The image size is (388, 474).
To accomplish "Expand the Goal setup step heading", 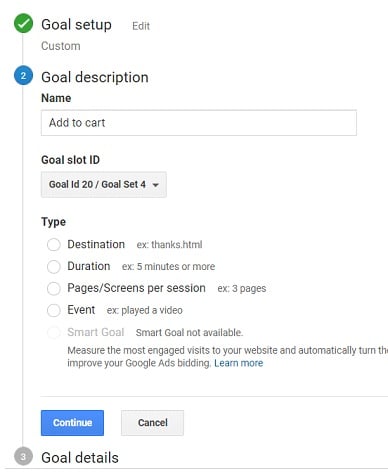I will (x=76, y=24).
